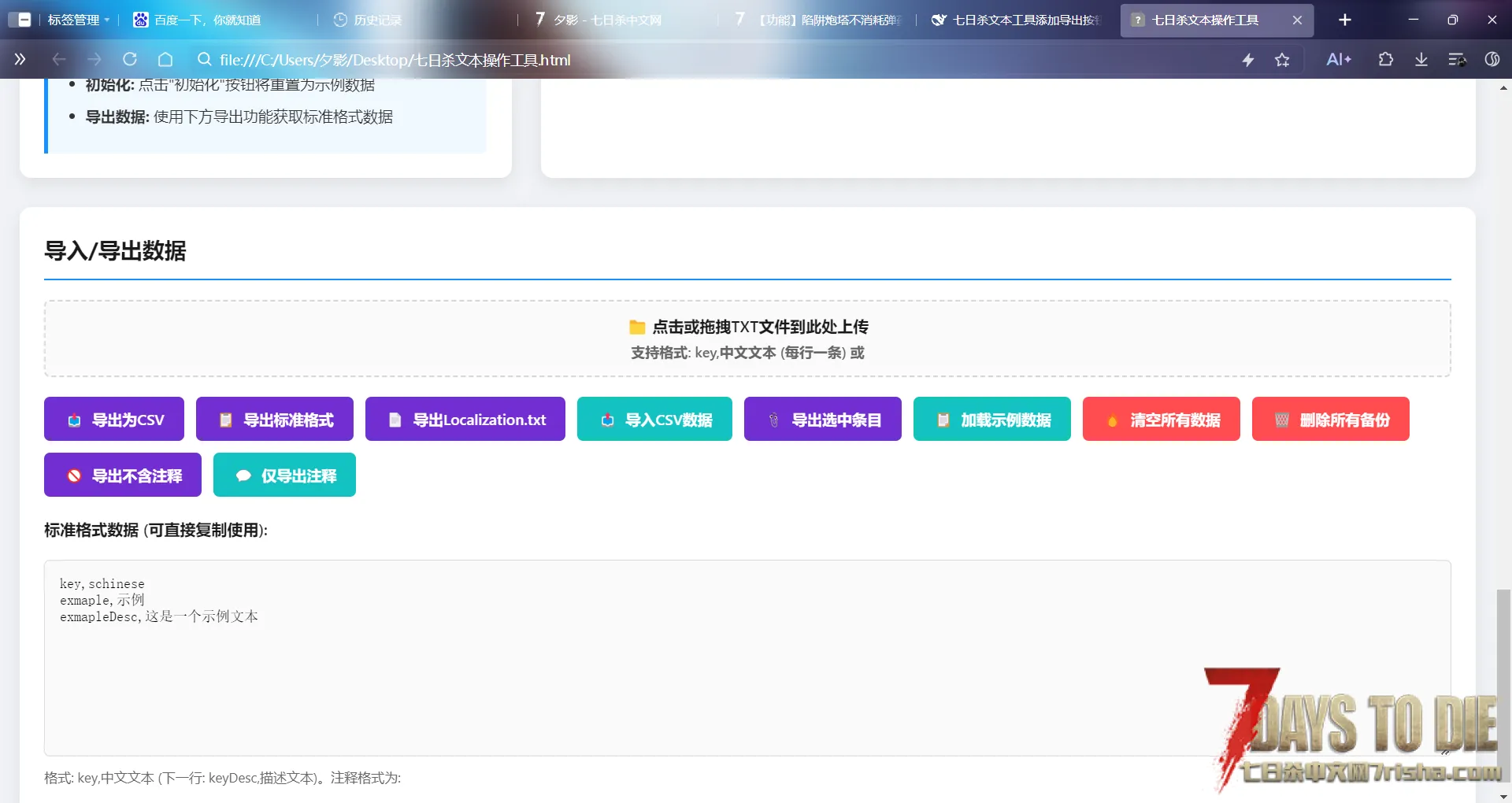This screenshot has height=803, width=1512.
Task: Click the lightning speed-mode icon
Action: point(1248,60)
